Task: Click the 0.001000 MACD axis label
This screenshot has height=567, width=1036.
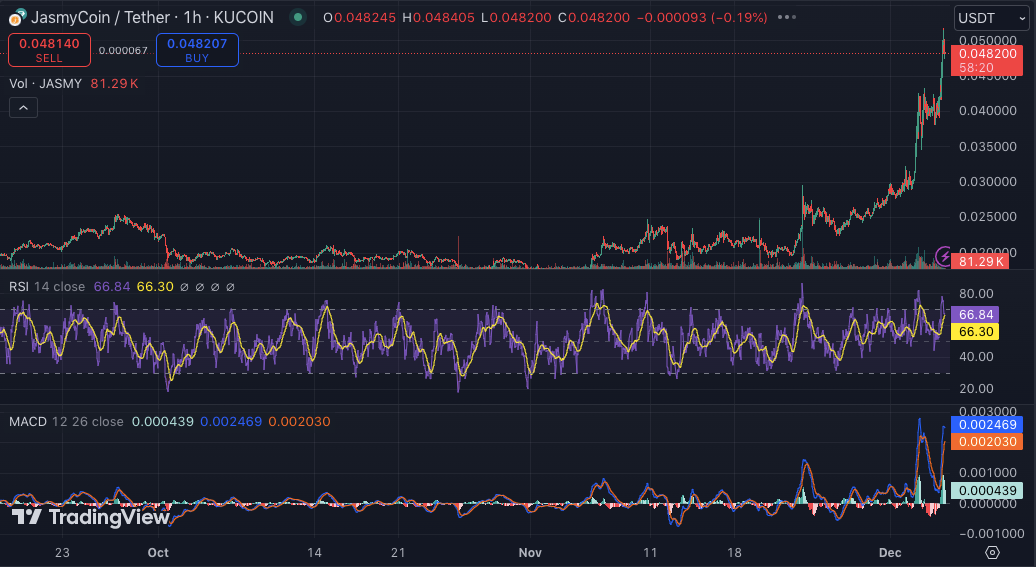Action: click(x=988, y=472)
